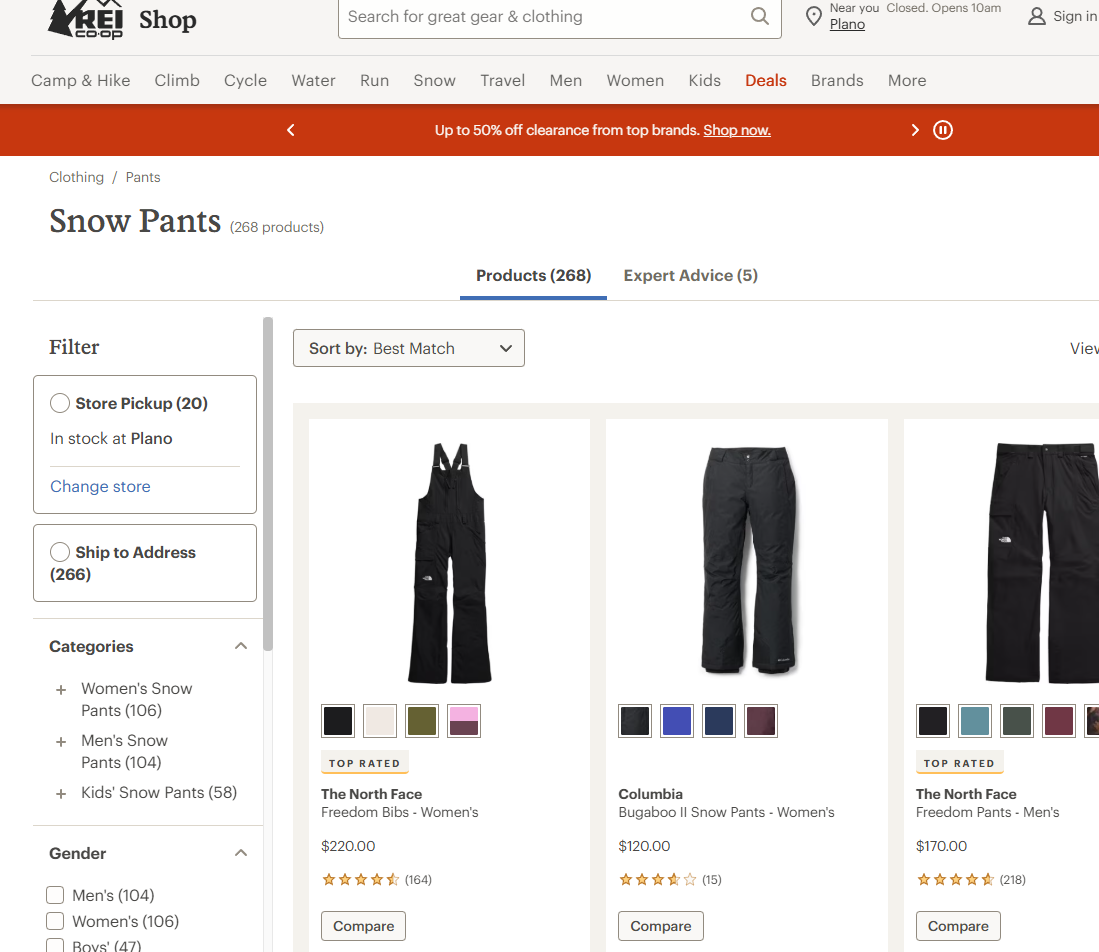
Task: Select teal blue swatch for Freedom Pants Men's
Action: click(975, 721)
